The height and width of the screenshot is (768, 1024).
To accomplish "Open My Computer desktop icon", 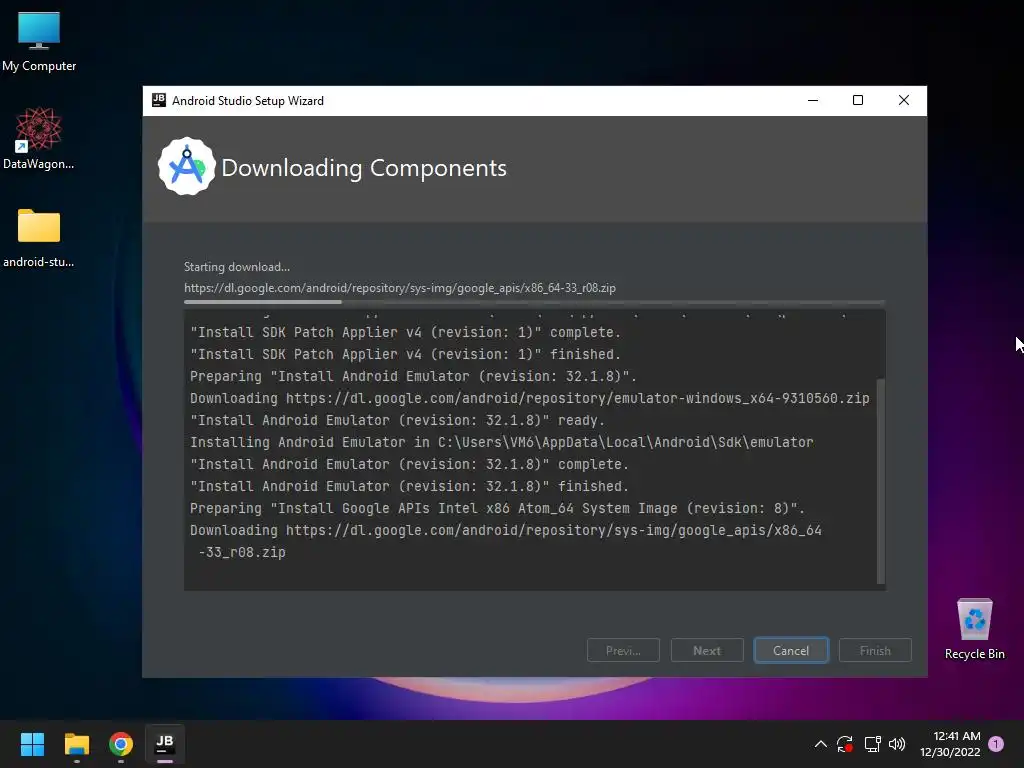I will (x=39, y=41).
